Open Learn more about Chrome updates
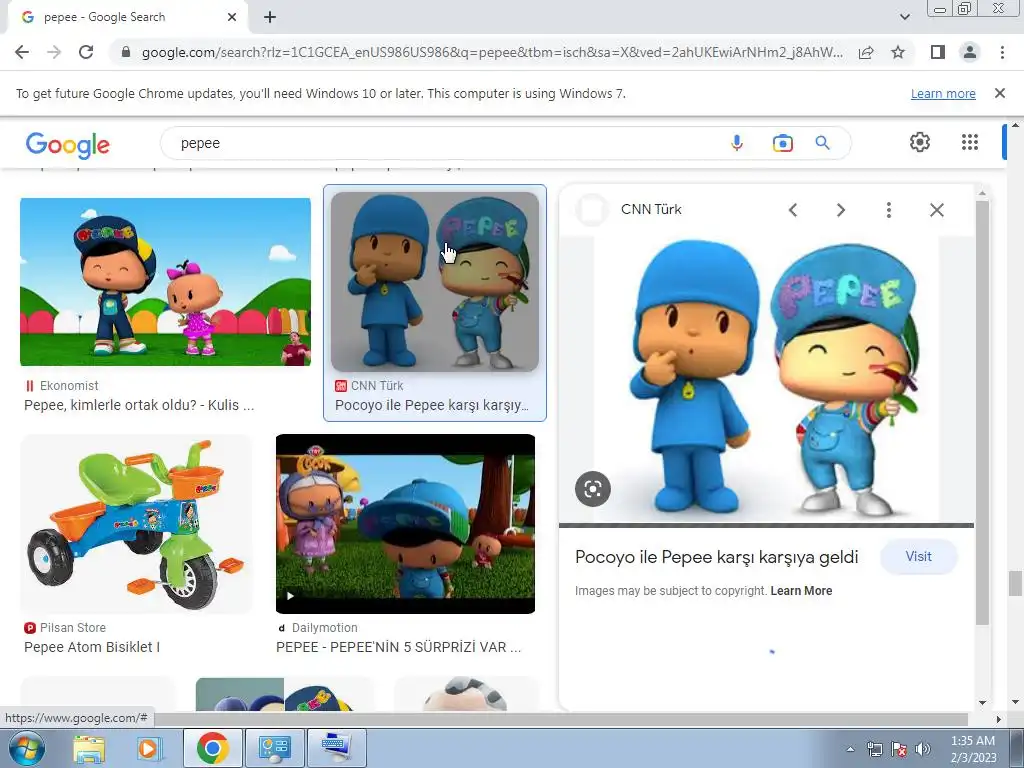 point(943,93)
